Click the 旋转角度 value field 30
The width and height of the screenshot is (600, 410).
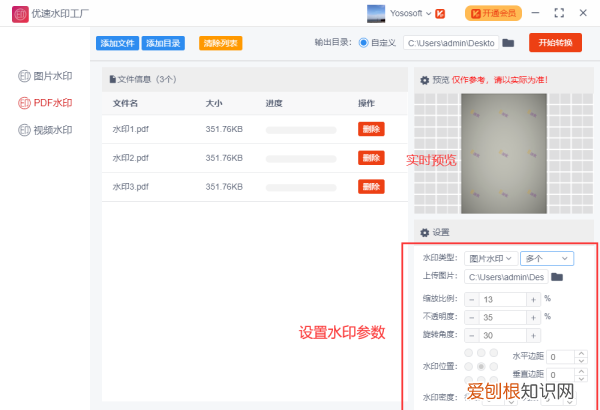coord(502,336)
